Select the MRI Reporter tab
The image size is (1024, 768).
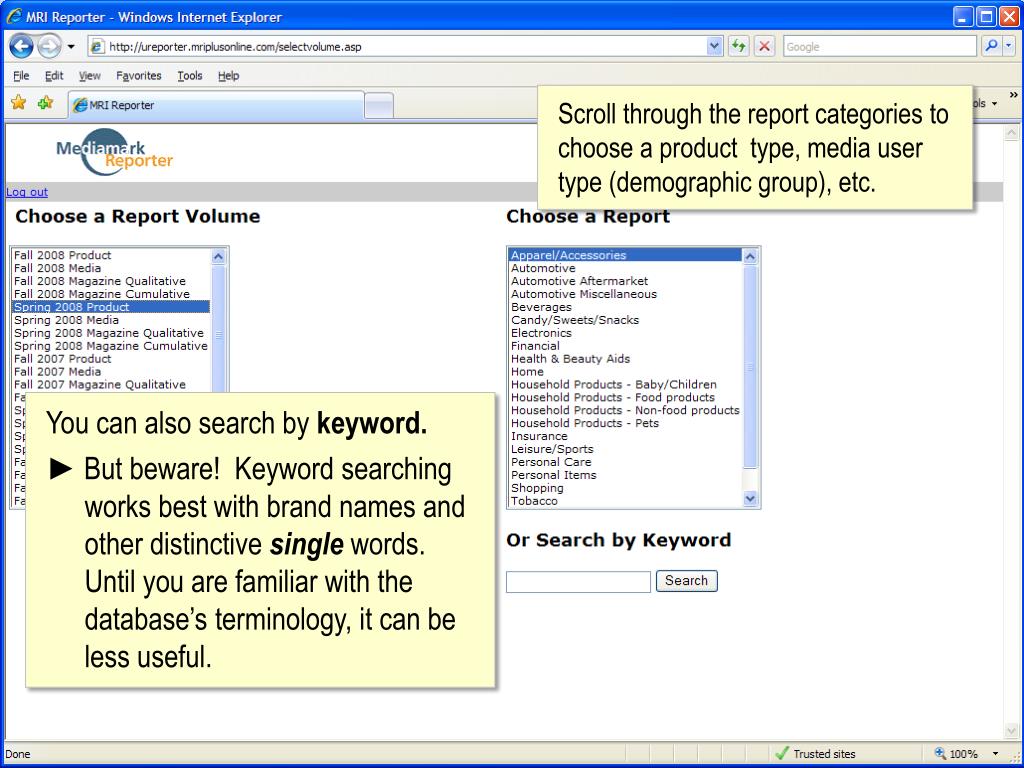pyautogui.click(x=216, y=105)
